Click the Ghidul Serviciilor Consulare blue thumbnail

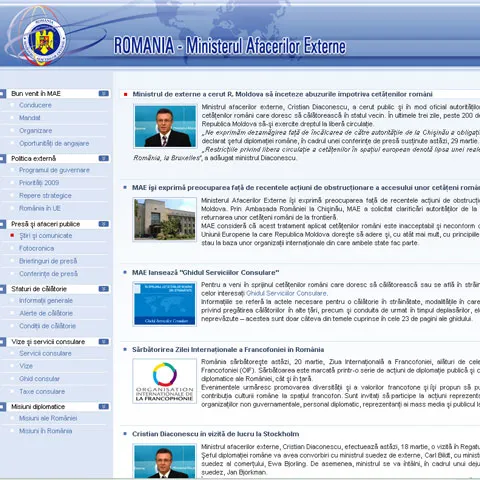[165, 304]
